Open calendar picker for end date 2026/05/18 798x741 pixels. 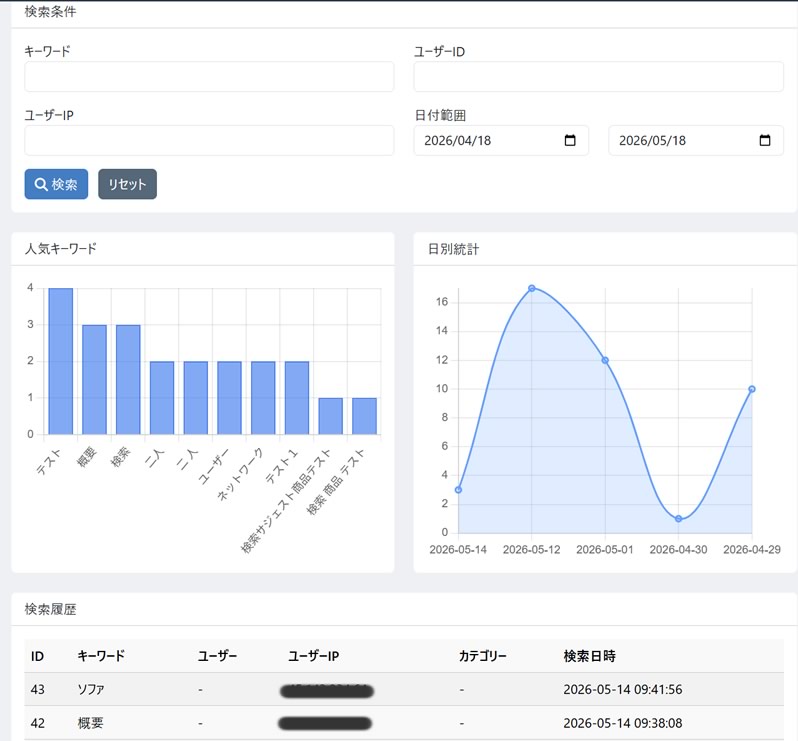(x=764, y=140)
